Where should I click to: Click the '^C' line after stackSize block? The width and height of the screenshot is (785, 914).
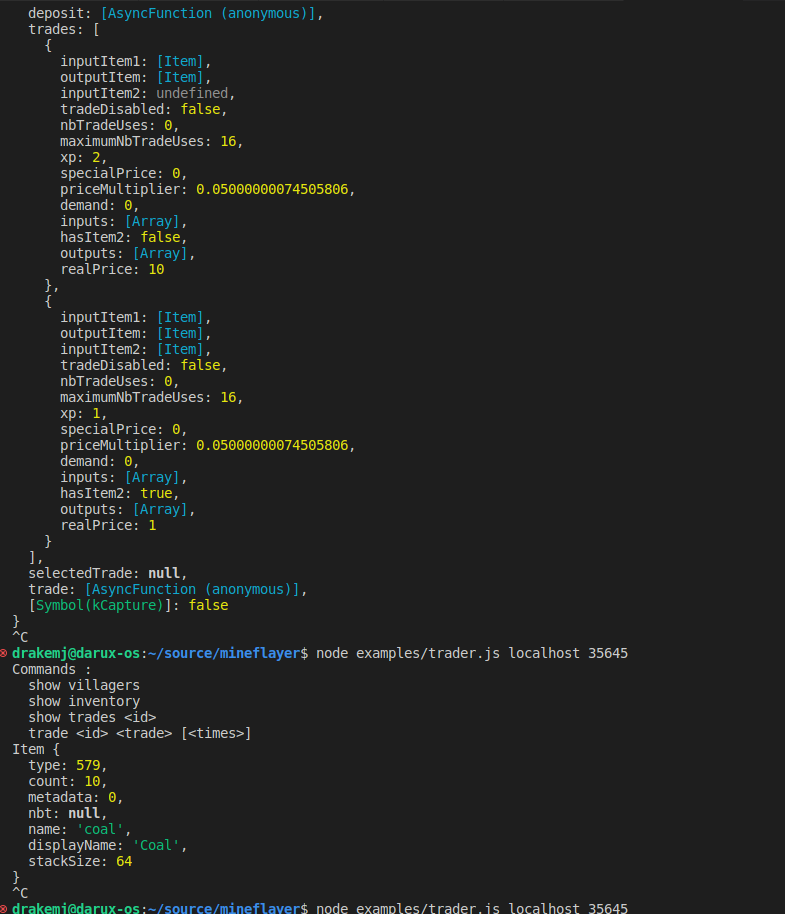pos(20,893)
